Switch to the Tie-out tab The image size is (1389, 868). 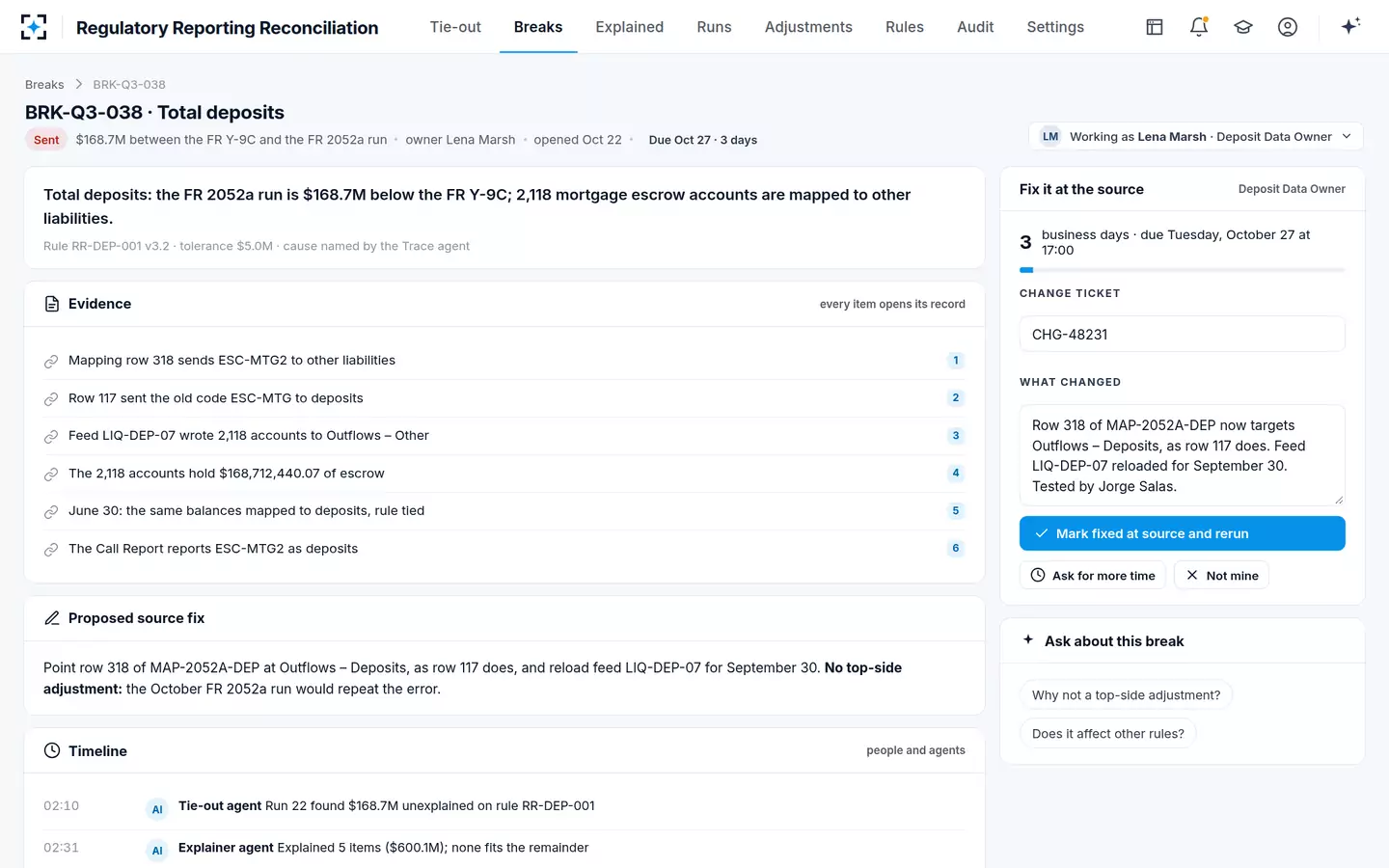(x=455, y=27)
